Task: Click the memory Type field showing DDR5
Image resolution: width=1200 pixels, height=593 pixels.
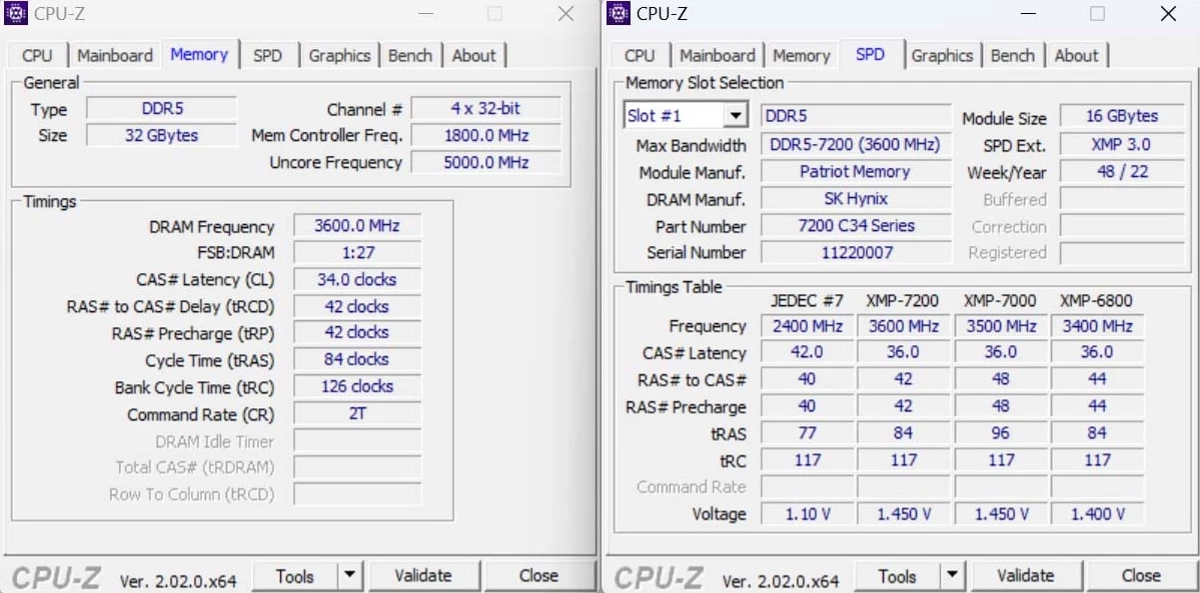Action: point(162,109)
